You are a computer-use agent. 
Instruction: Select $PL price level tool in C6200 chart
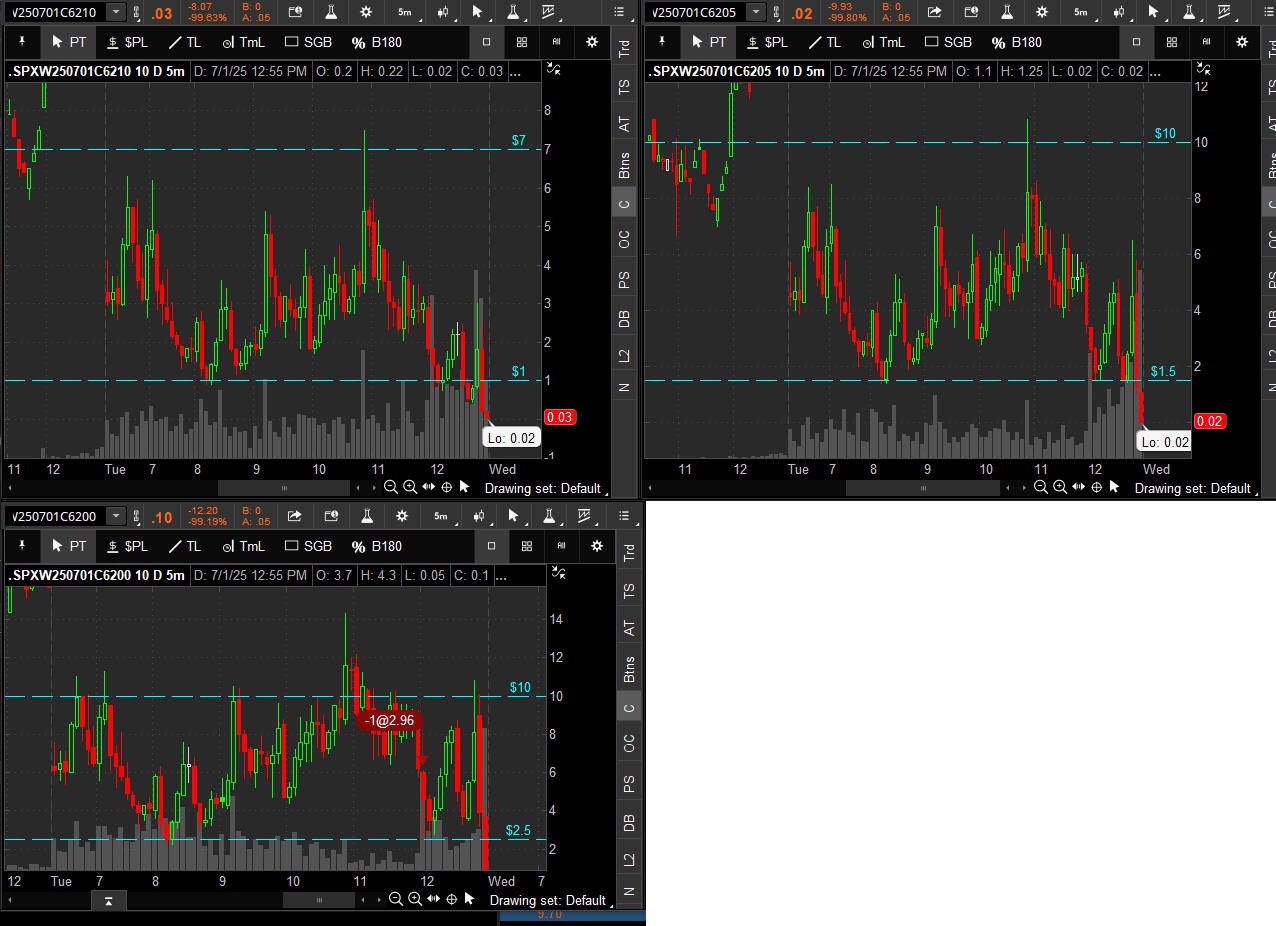[127, 546]
